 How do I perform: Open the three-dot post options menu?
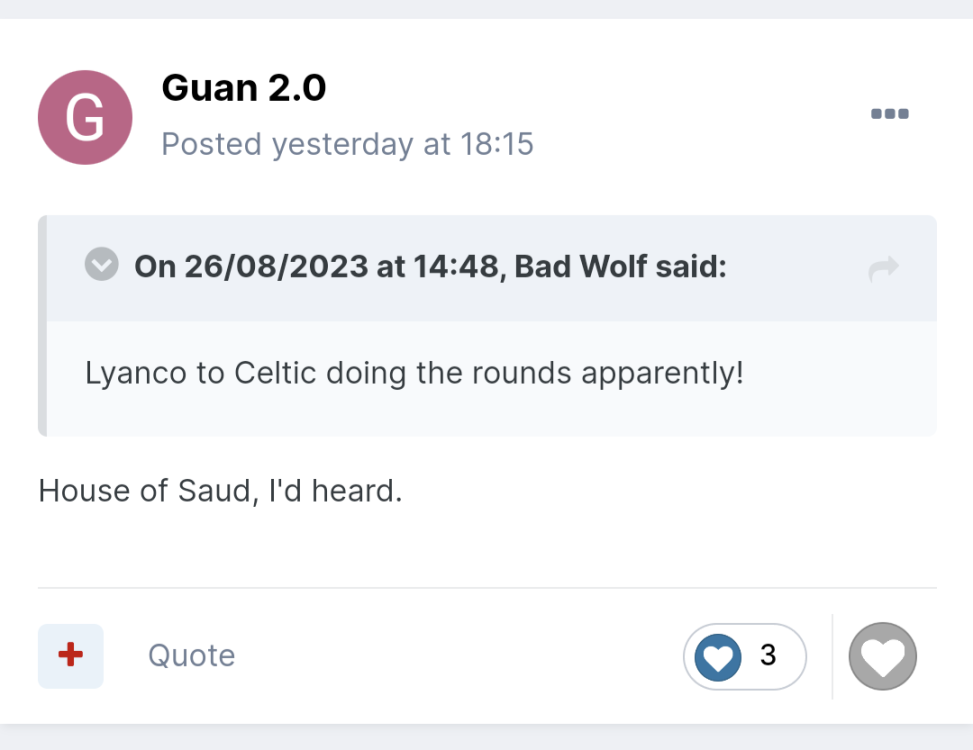coord(889,114)
